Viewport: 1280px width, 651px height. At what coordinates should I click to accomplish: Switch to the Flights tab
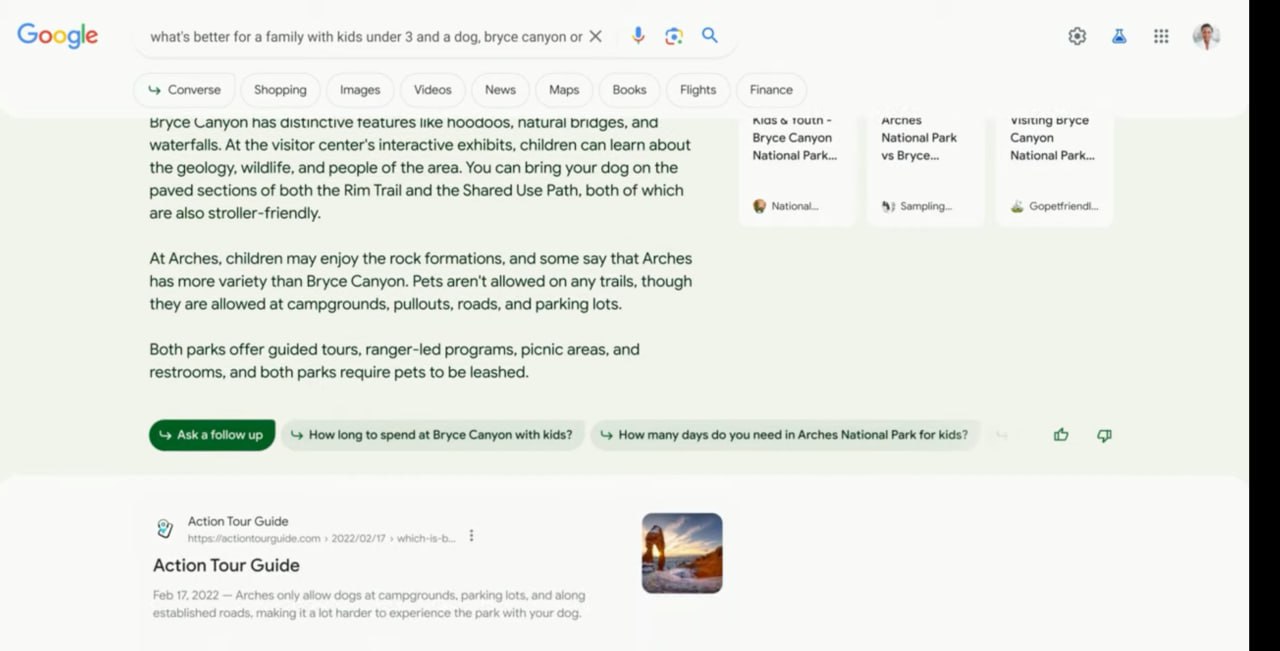[x=698, y=89]
